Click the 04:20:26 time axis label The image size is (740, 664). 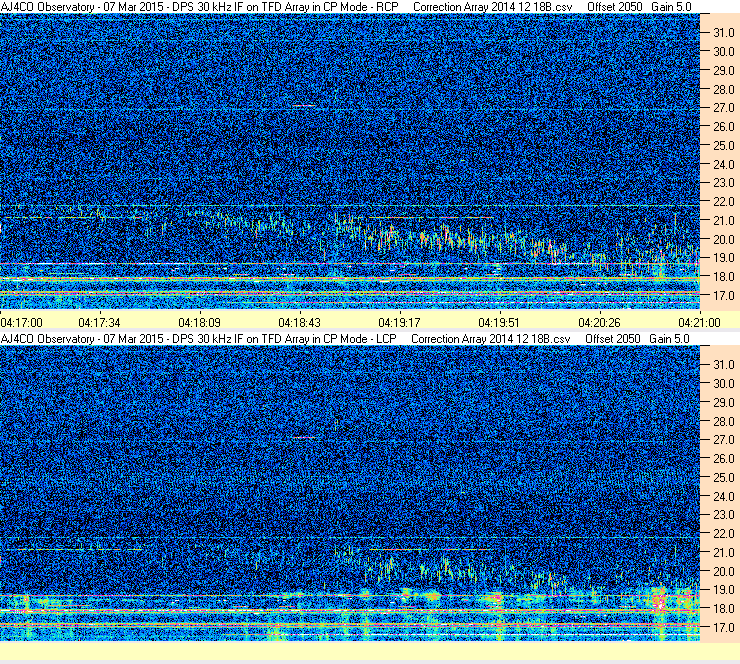click(x=599, y=323)
